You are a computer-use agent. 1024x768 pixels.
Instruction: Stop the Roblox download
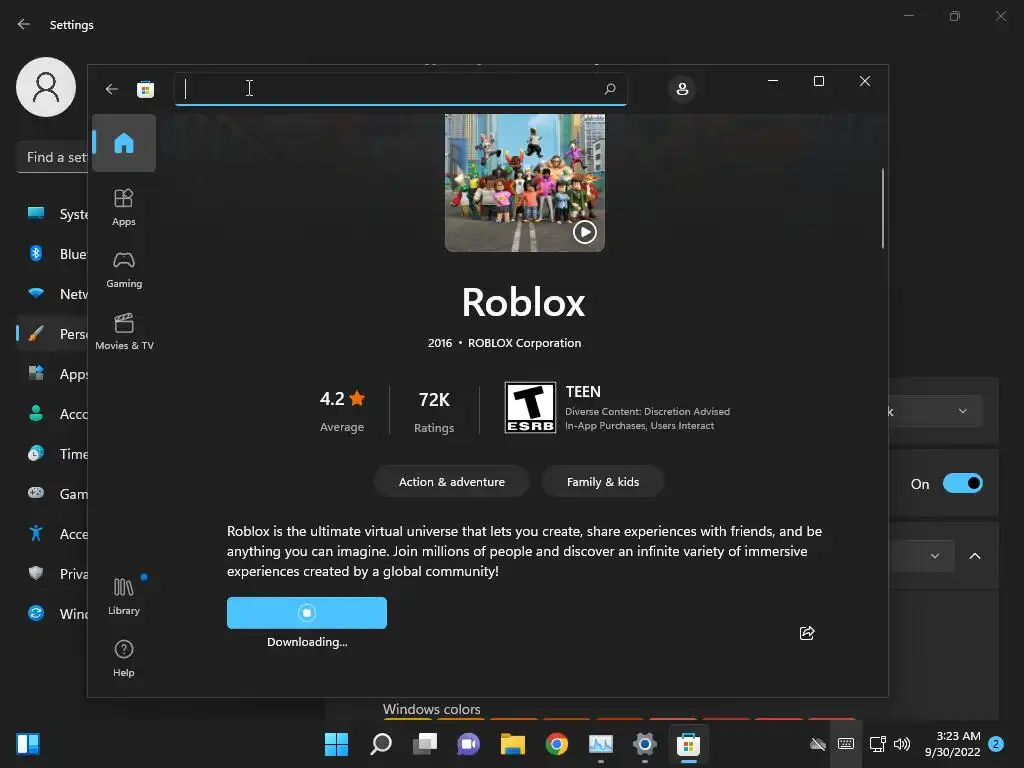(x=307, y=613)
